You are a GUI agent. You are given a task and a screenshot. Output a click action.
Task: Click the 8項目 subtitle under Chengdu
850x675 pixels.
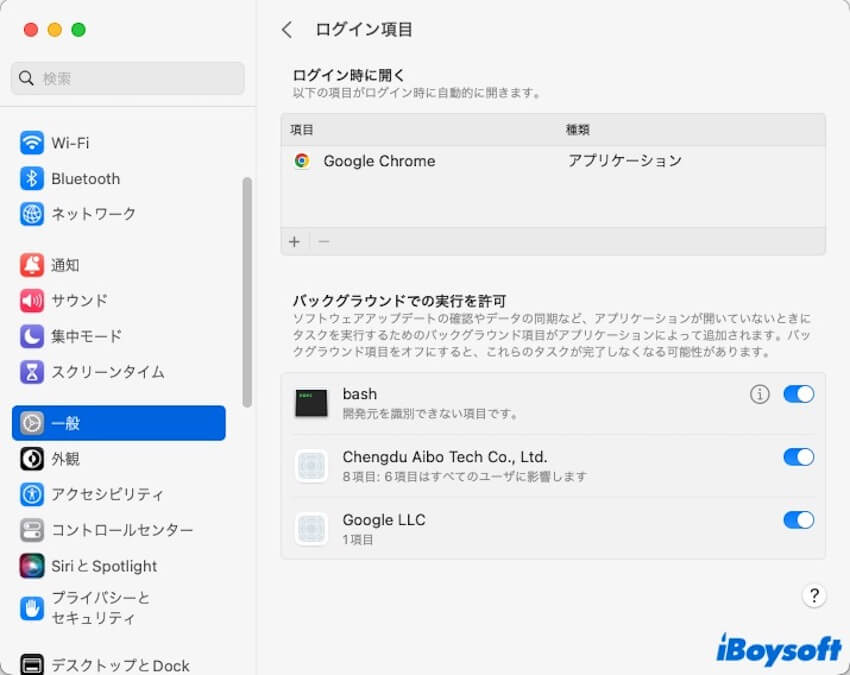click(x=465, y=477)
